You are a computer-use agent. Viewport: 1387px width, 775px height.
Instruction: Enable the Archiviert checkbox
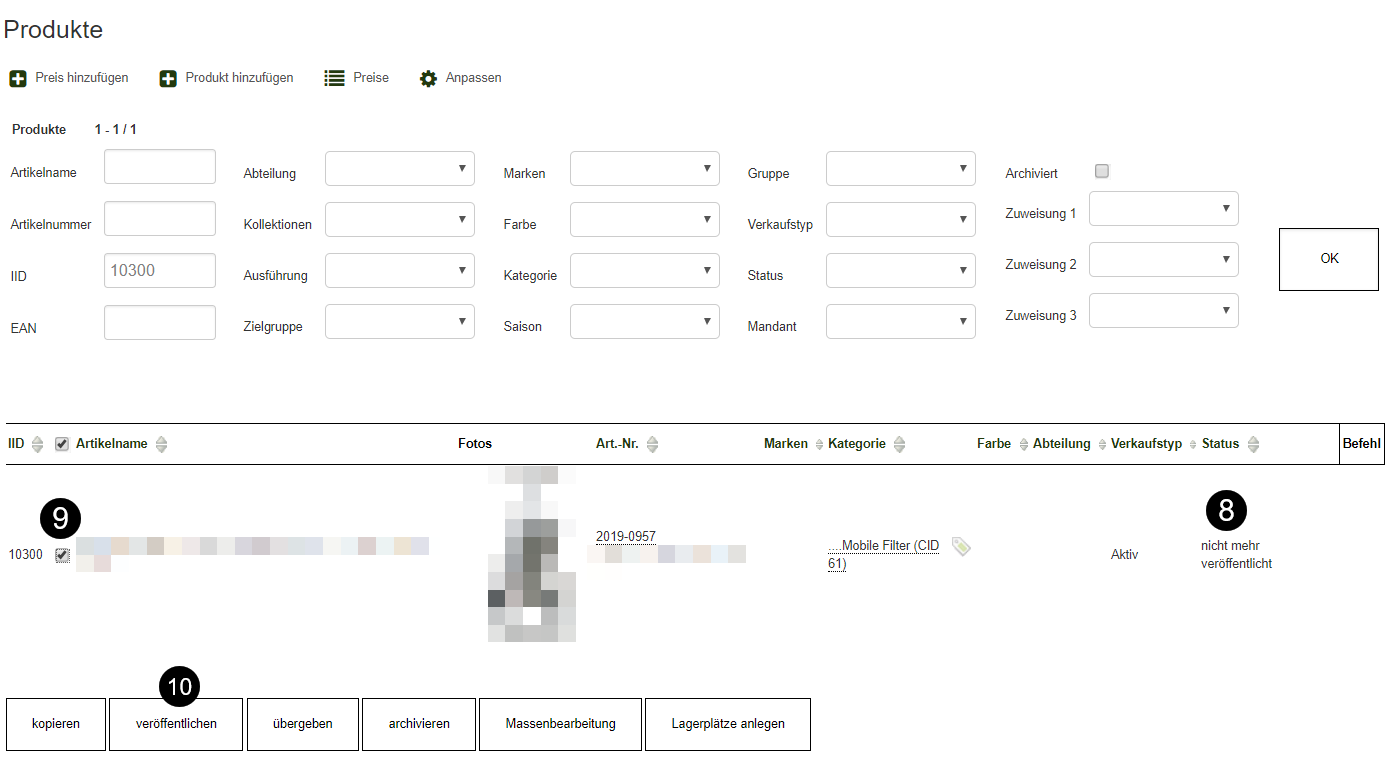pyautogui.click(x=1102, y=171)
